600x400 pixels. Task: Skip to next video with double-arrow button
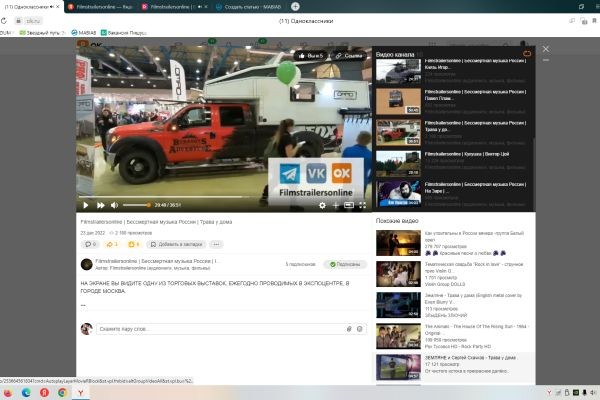click(101, 206)
